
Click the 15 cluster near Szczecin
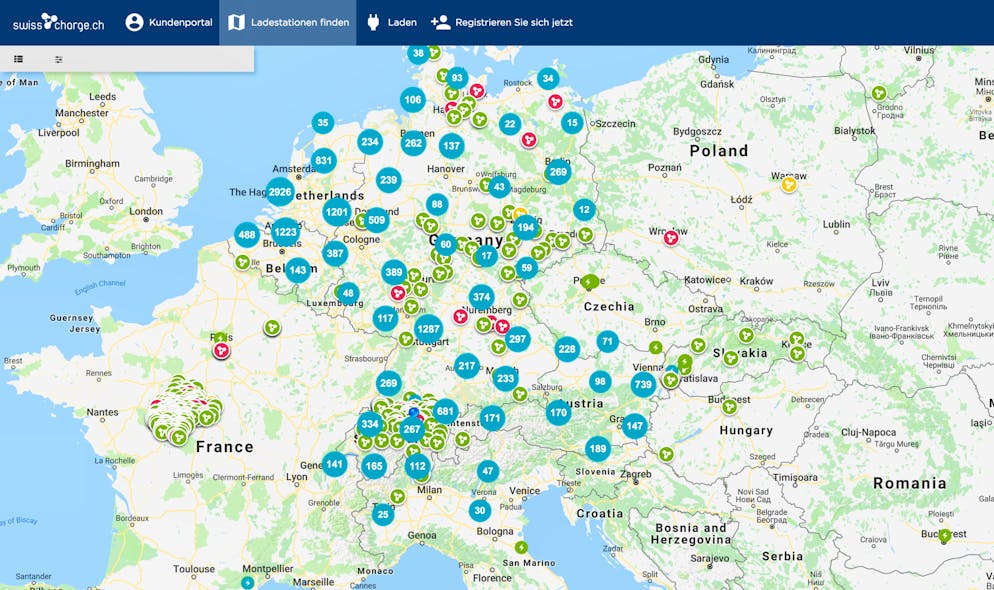[572, 122]
